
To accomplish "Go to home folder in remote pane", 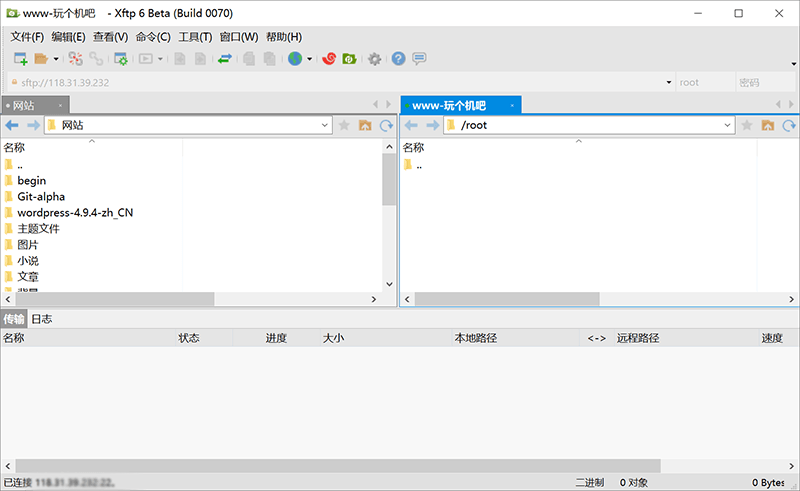I will point(767,125).
